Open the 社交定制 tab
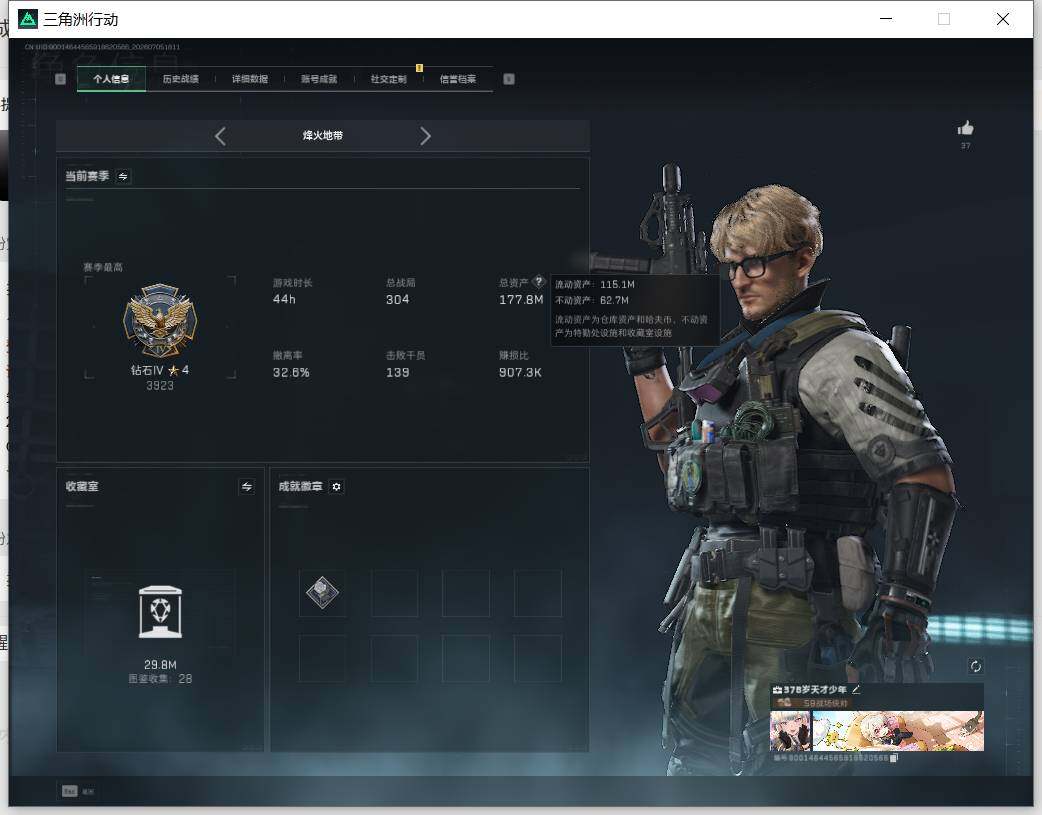 [389, 79]
